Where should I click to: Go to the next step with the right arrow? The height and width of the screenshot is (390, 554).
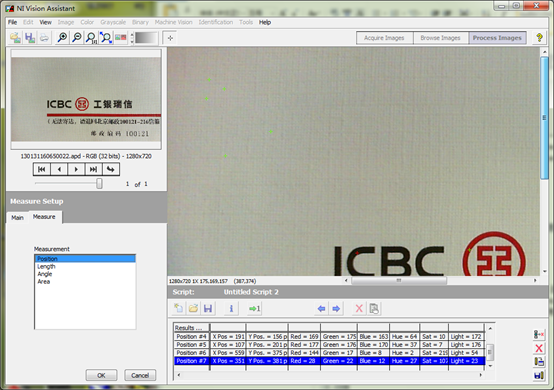(336, 308)
